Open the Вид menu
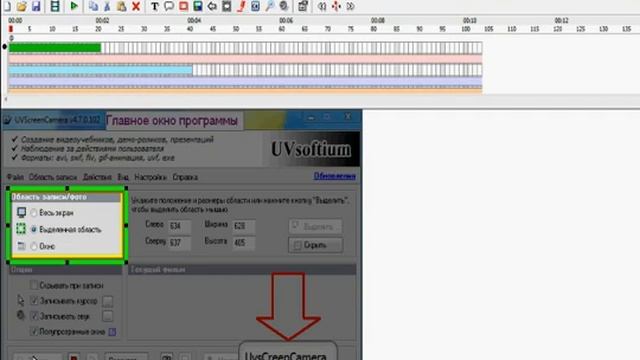The width and height of the screenshot is (640, 360). pos(123,177)
